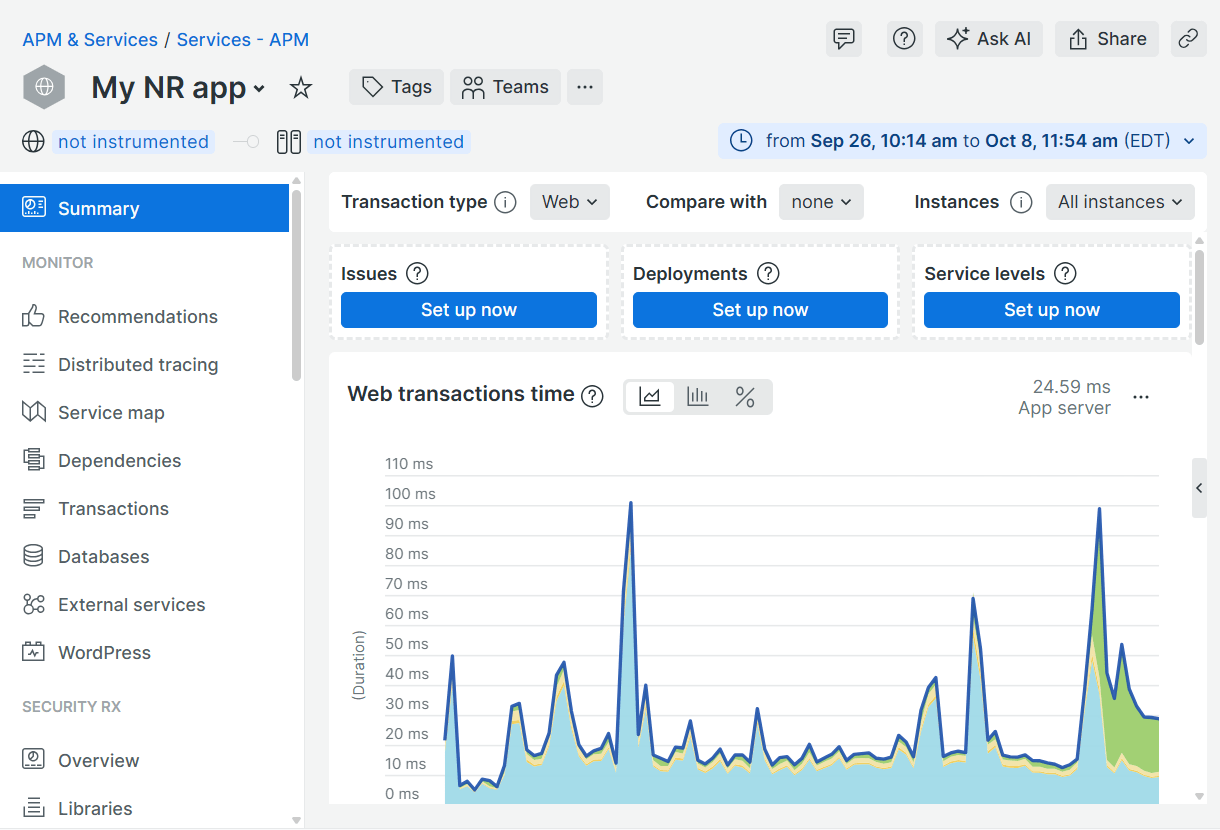1220x830 pixels.
Task: Go to External services
Action: 131,605
